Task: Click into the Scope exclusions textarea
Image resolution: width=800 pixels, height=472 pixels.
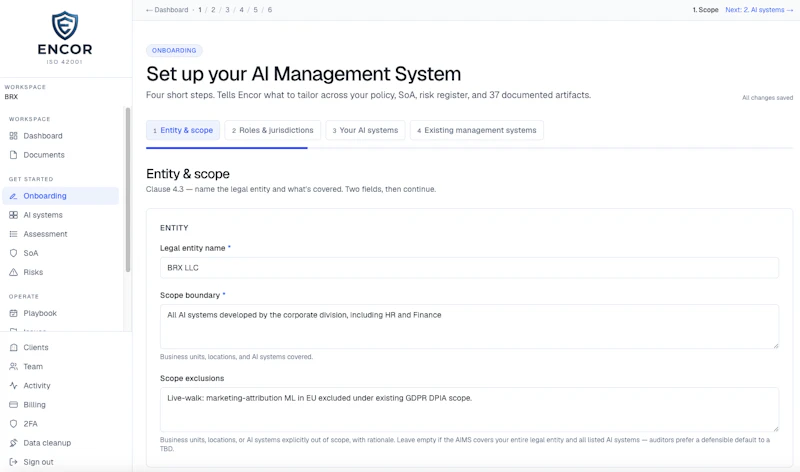Action: 469,410
